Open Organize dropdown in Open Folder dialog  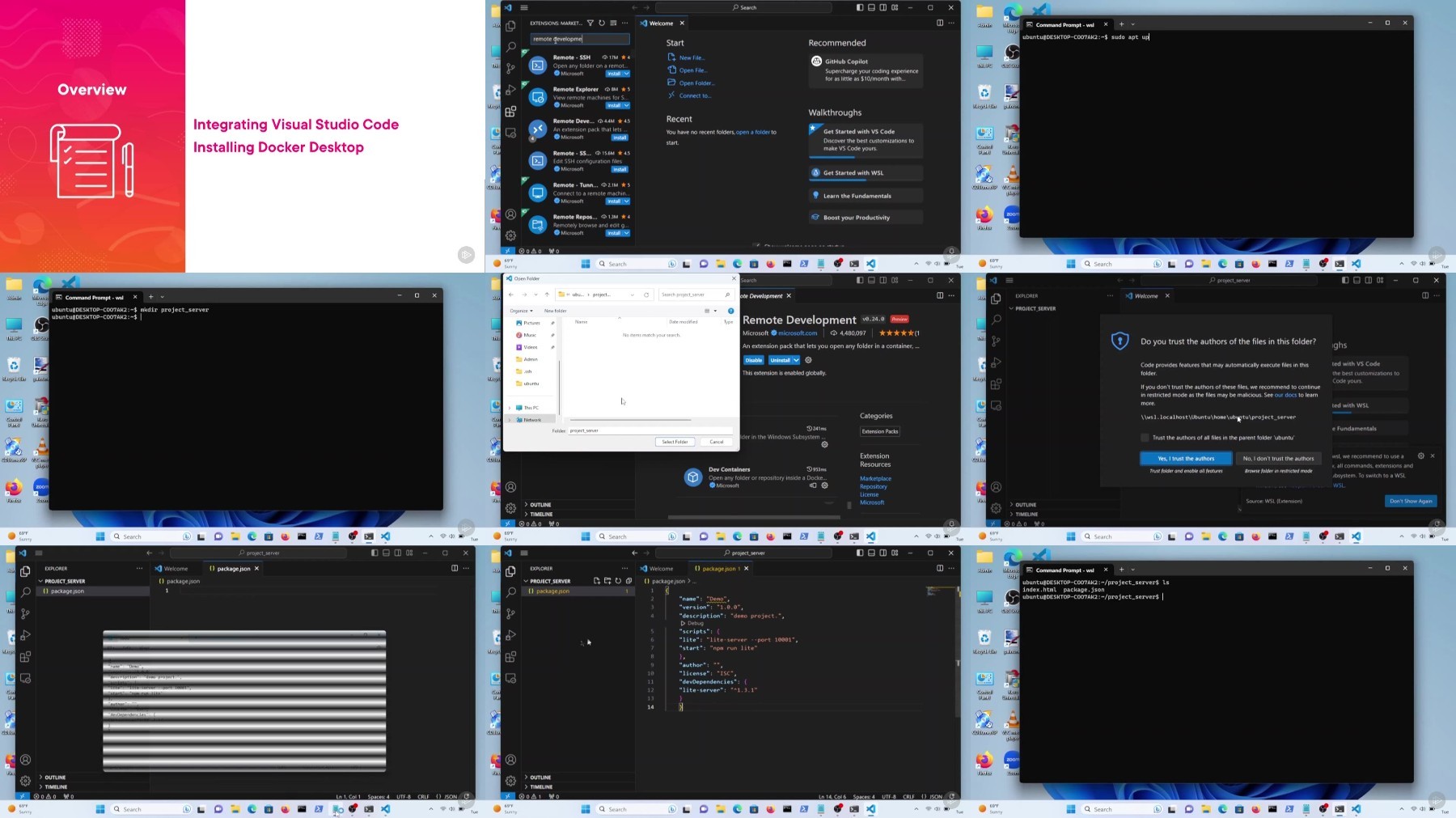[521, 311]
